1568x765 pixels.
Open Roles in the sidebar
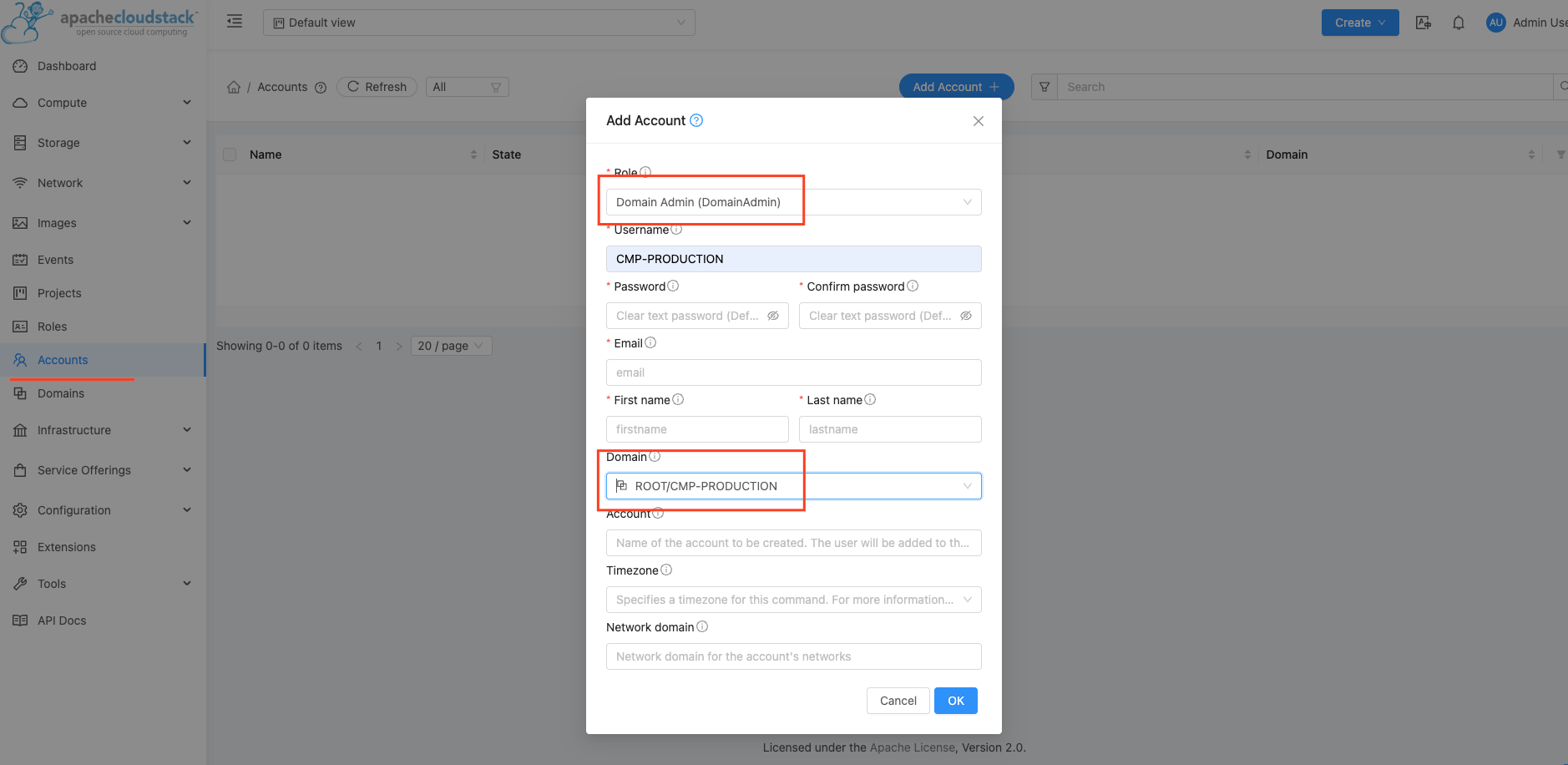[x=103, y=327]
